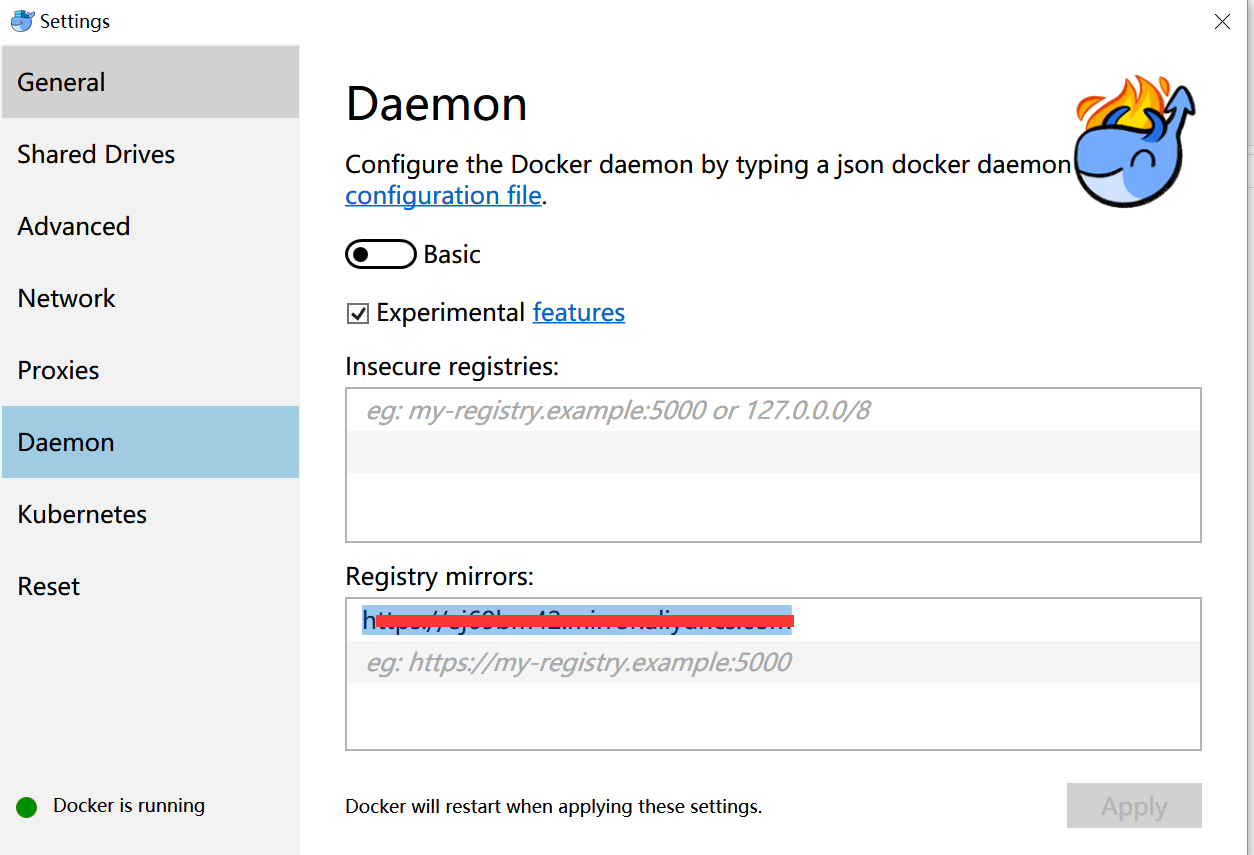Uncheck the Experimental features checkbox

[x=357, y=314]
